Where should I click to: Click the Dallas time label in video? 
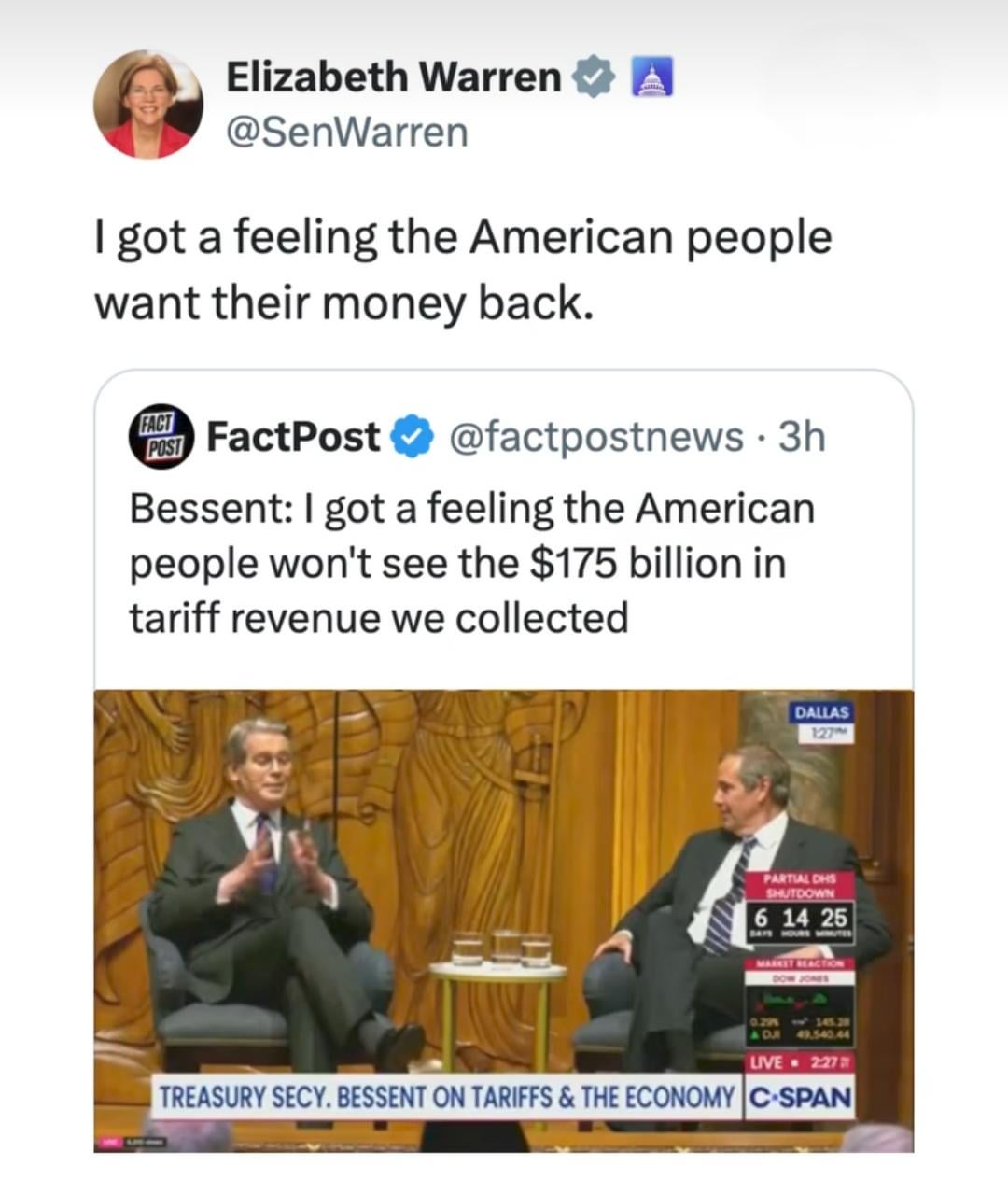pos(822,721)
